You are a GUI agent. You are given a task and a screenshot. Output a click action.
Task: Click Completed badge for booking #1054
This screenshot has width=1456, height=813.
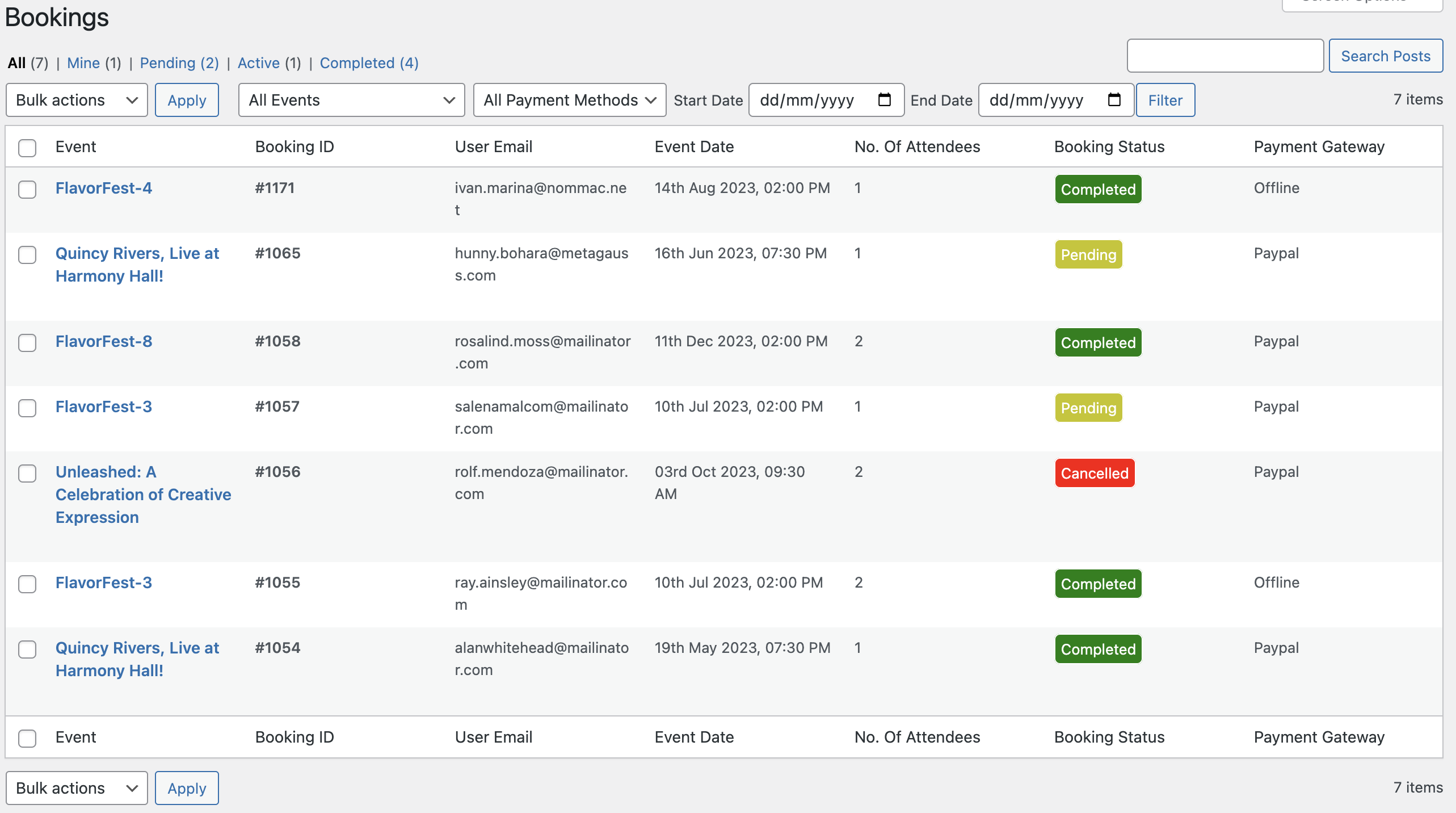click(1098, 649)
